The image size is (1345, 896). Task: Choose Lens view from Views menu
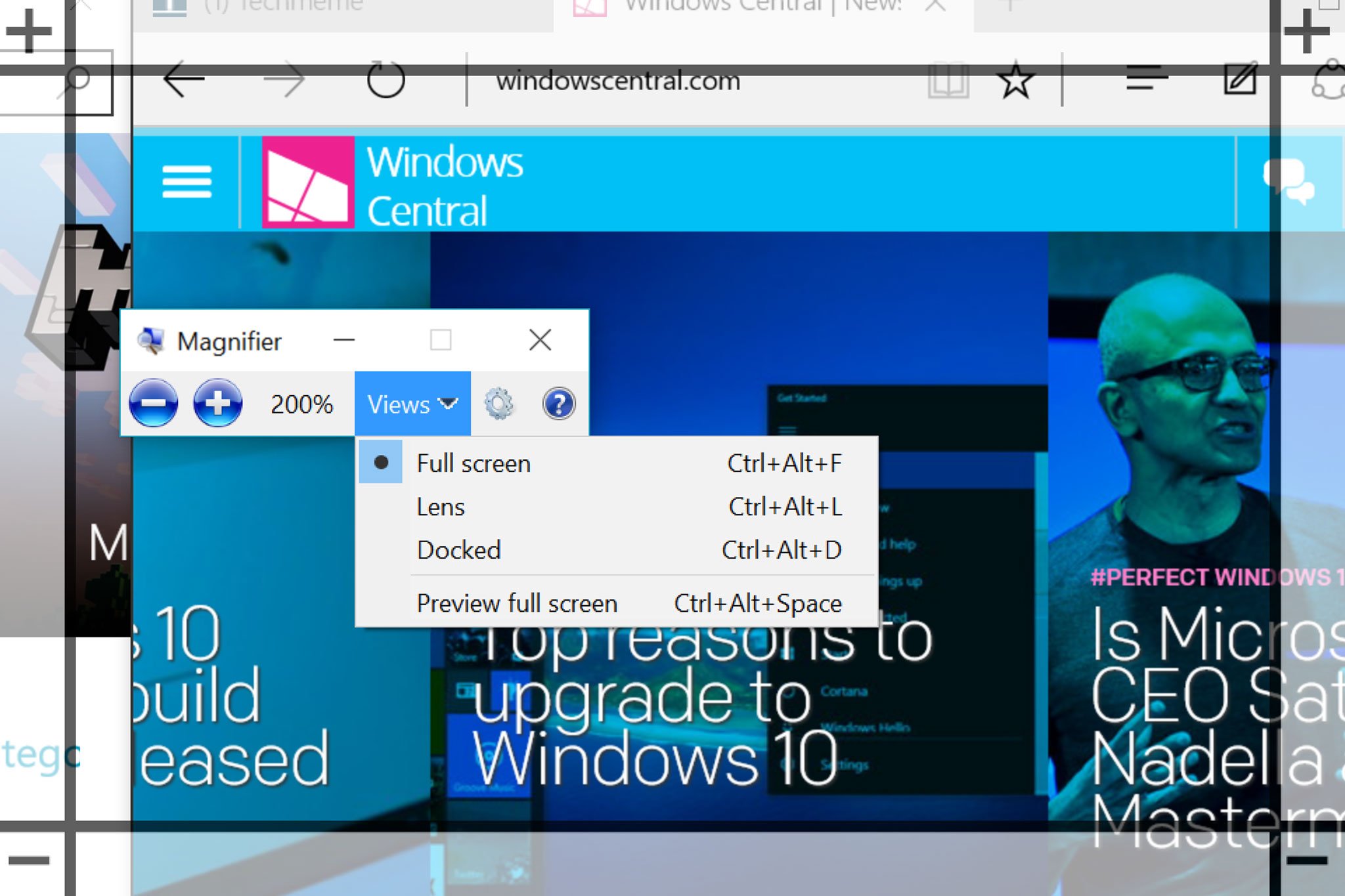point(617,507)
